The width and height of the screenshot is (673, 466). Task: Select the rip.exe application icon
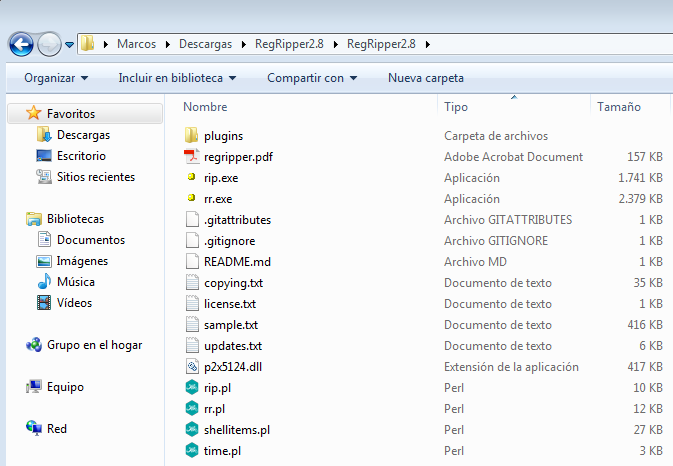pos(193,178)
